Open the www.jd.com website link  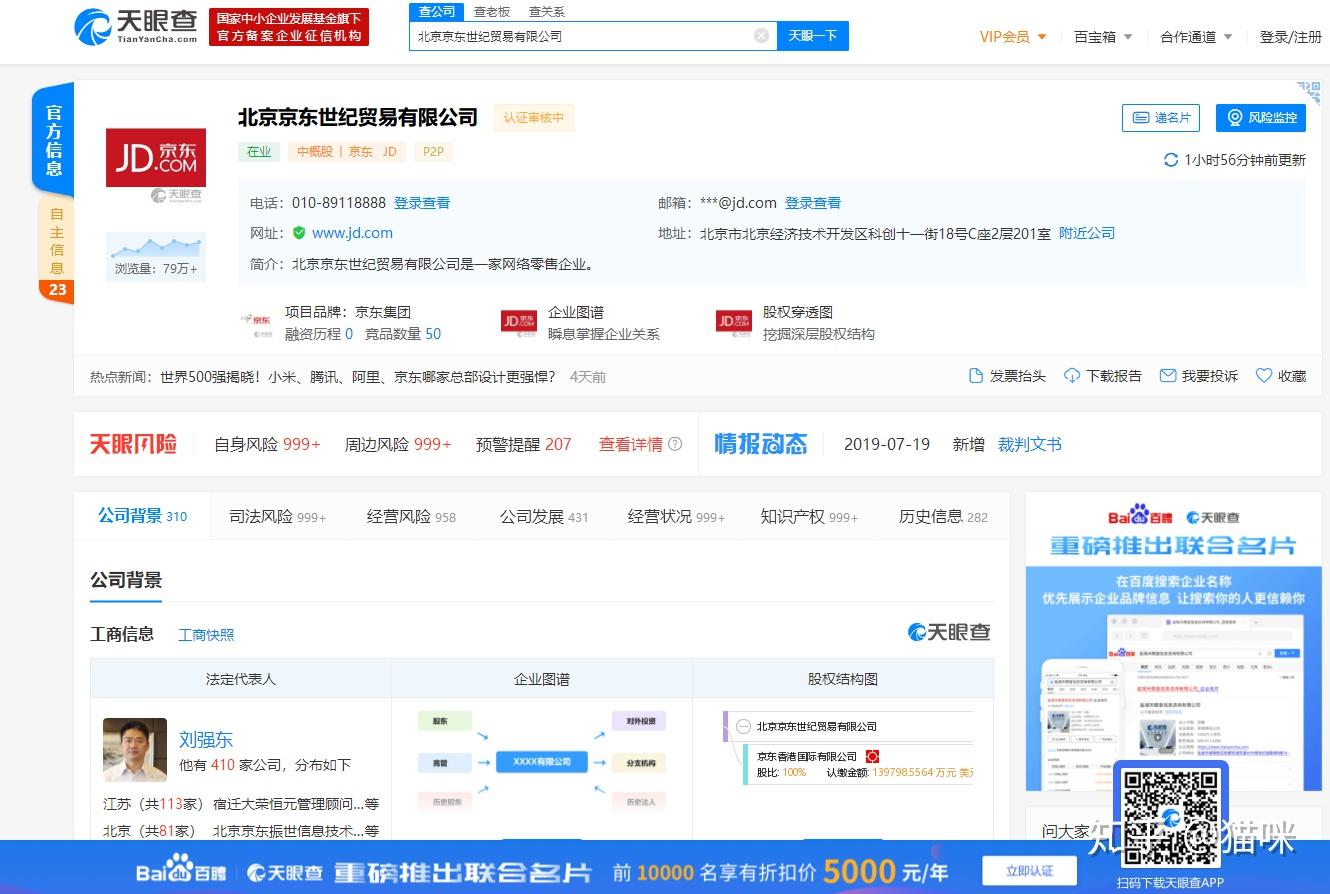352,233
